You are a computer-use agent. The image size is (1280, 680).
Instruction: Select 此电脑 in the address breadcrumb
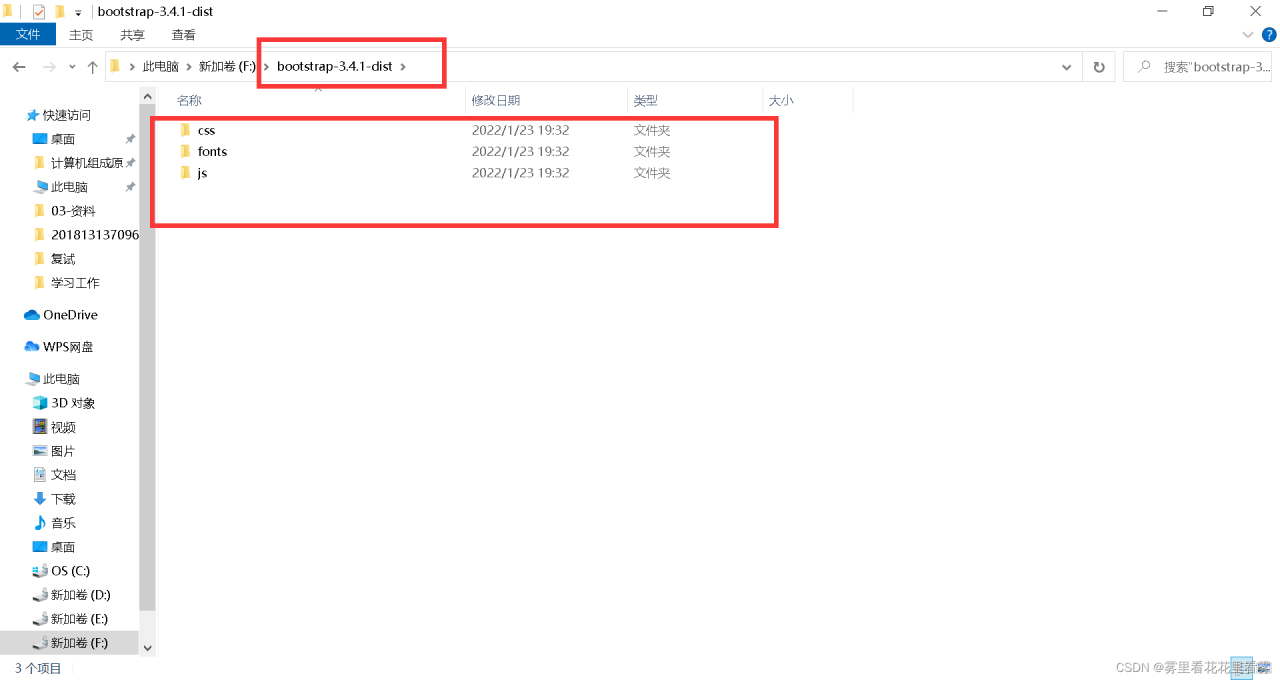[x=160, y=67]
